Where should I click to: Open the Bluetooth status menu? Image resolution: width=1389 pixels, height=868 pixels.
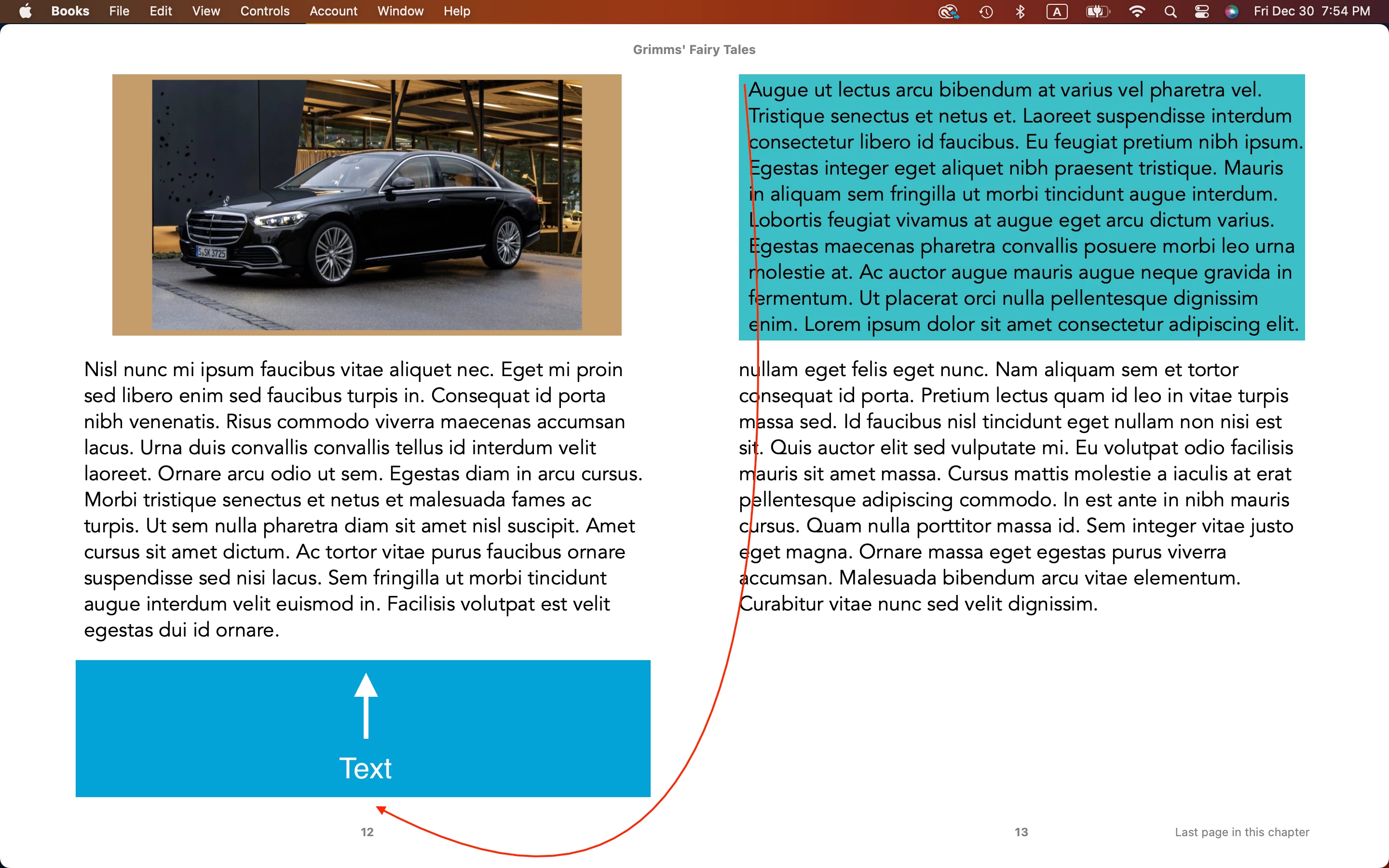coord(1020,12)
